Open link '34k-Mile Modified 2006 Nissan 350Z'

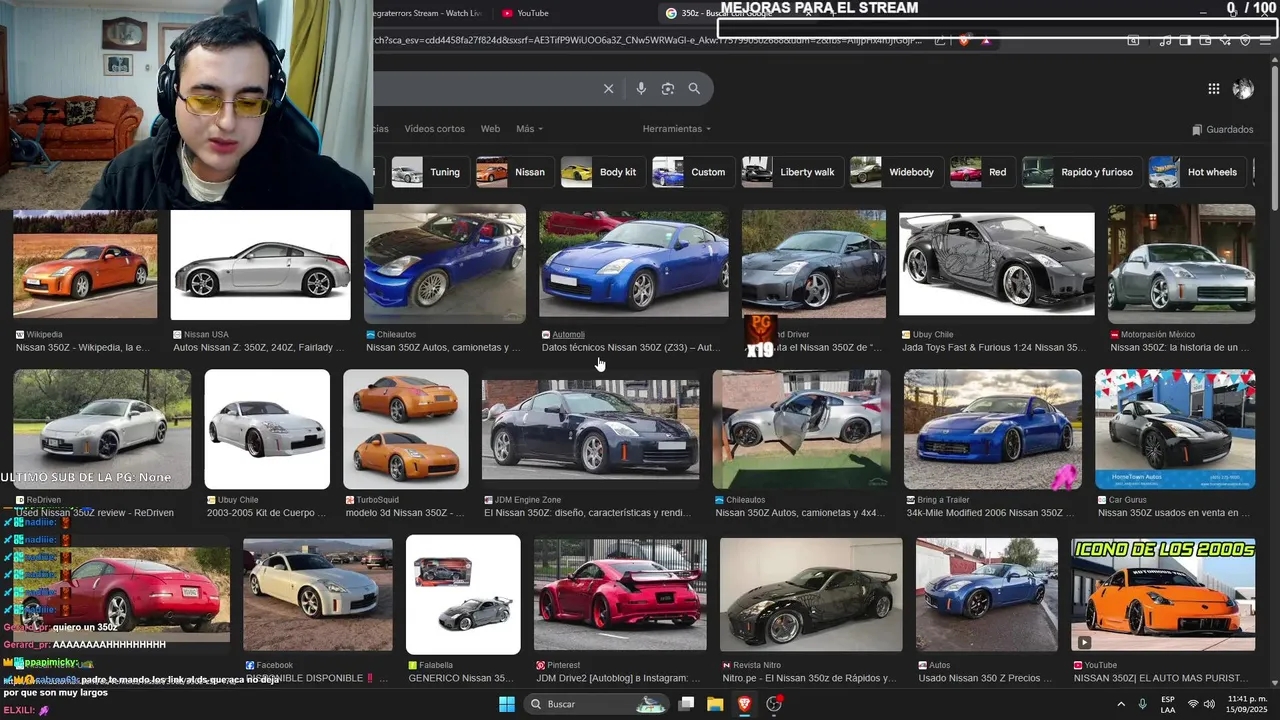[990, 513]
